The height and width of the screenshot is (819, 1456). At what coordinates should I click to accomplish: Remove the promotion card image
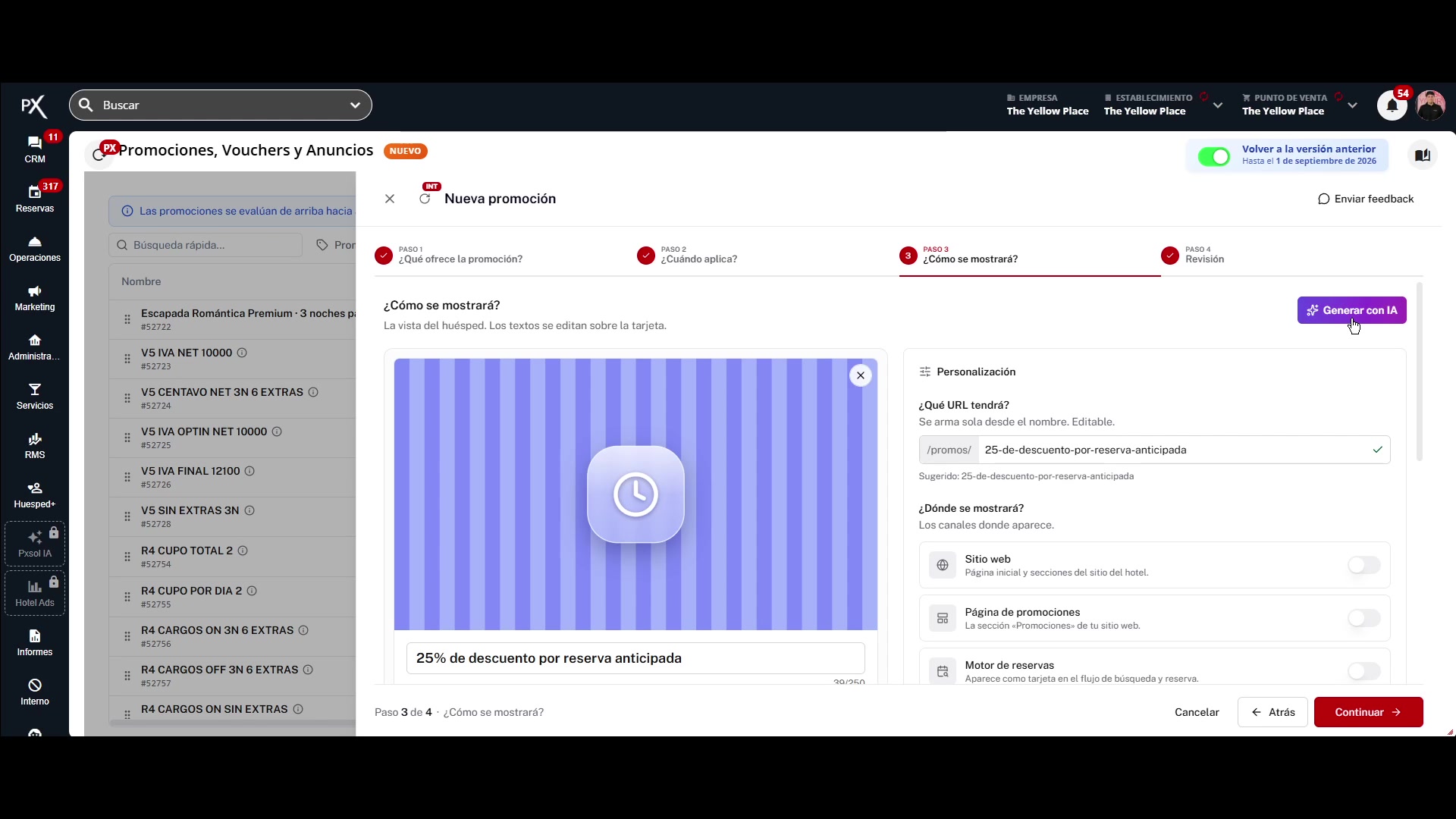pos(861,375)
